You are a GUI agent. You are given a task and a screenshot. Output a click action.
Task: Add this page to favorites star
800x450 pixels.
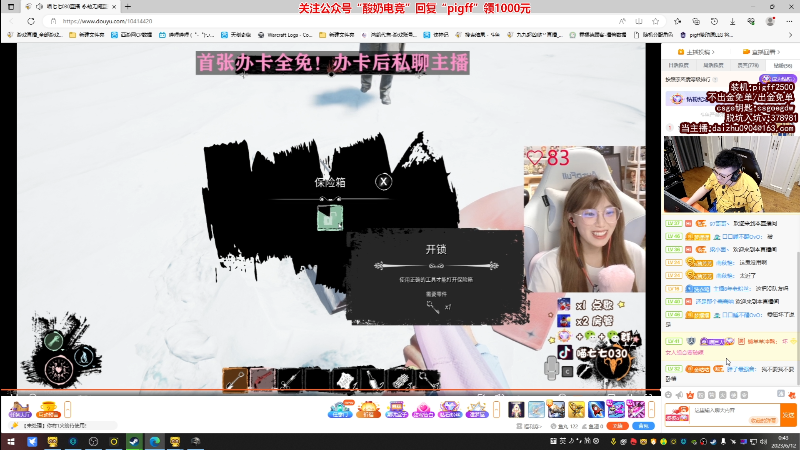click(655, 21)
